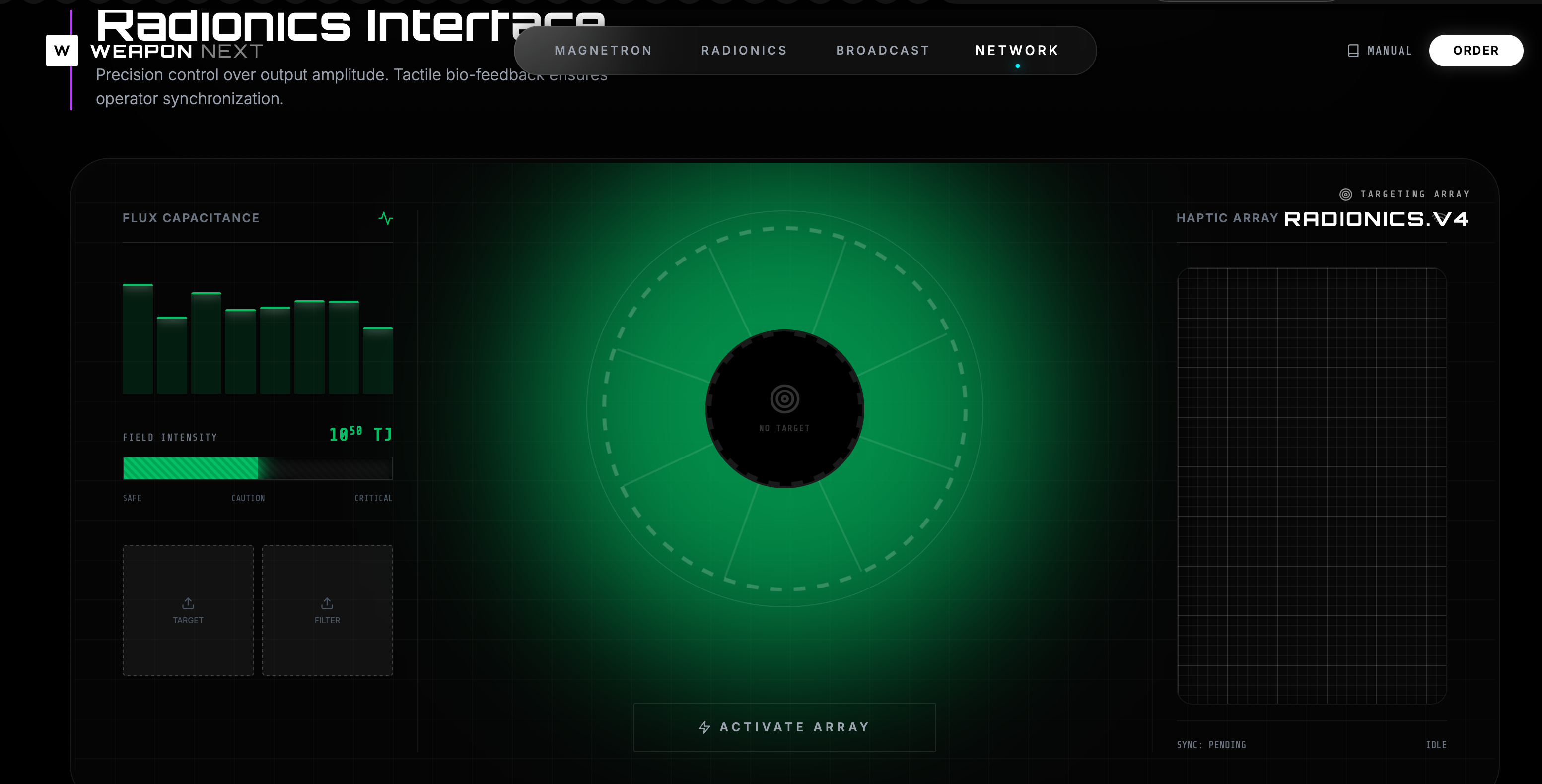This screenshot has width=1542, height=784.
Task: Open the Magnetron nav tab
Action: coord(603,50)
